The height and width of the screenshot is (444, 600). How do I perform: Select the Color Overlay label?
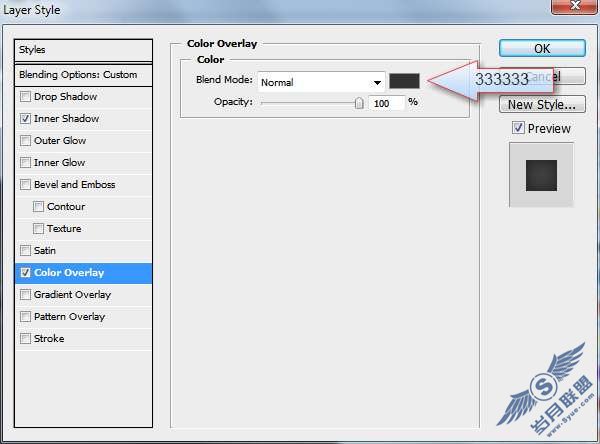tap(69, 273)
